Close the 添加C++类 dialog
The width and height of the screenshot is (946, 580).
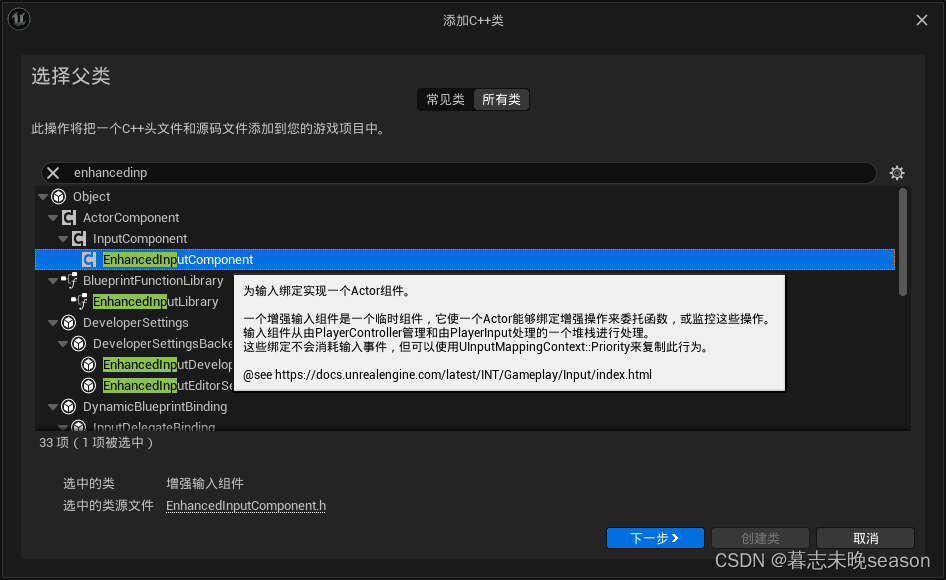[x=922, y=20]
